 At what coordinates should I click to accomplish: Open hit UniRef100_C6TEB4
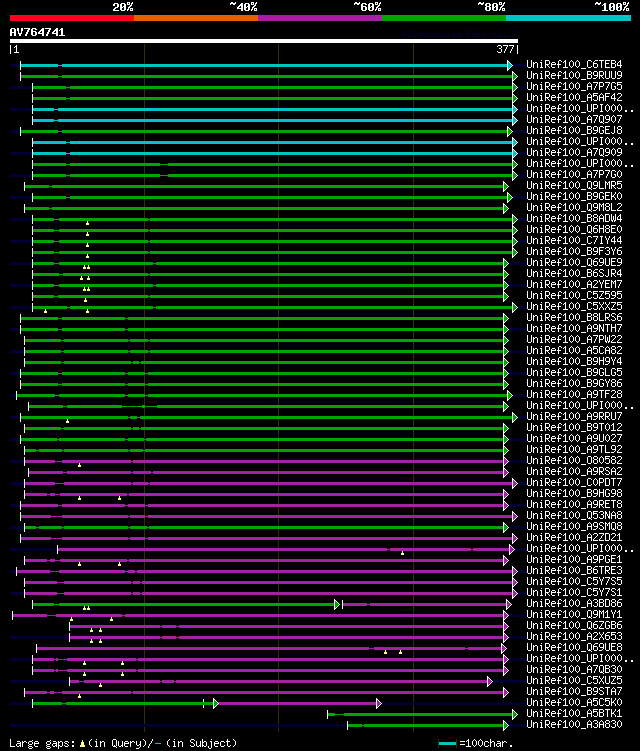pos(574,64)
